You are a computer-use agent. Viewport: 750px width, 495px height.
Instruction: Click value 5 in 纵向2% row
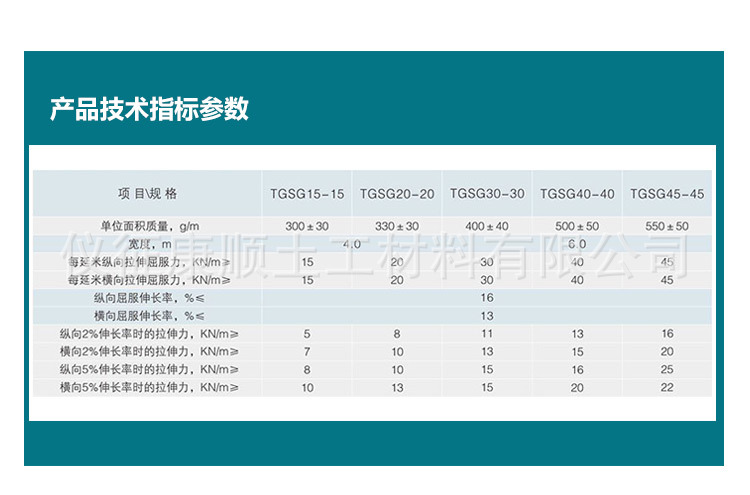pos(307,334)
